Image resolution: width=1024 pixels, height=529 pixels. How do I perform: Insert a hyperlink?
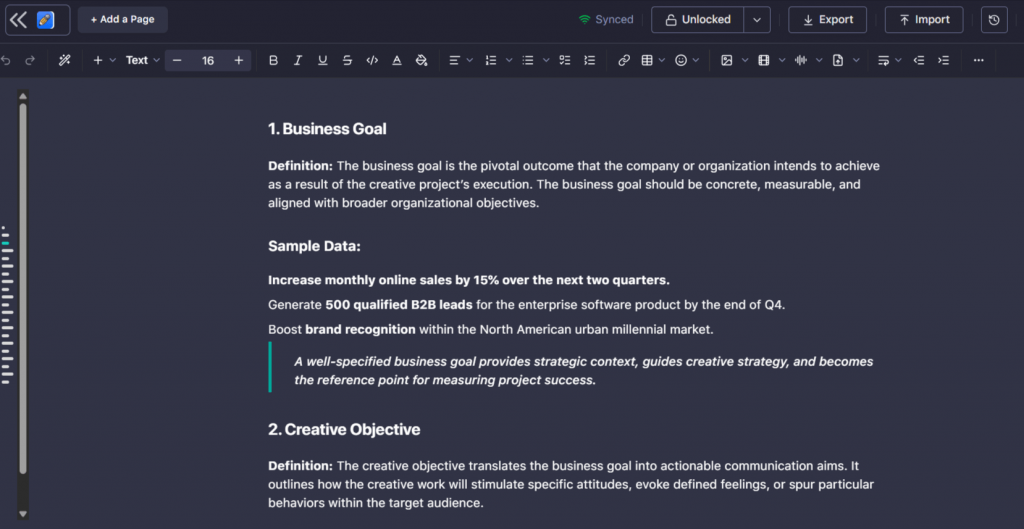pos(624,60)
